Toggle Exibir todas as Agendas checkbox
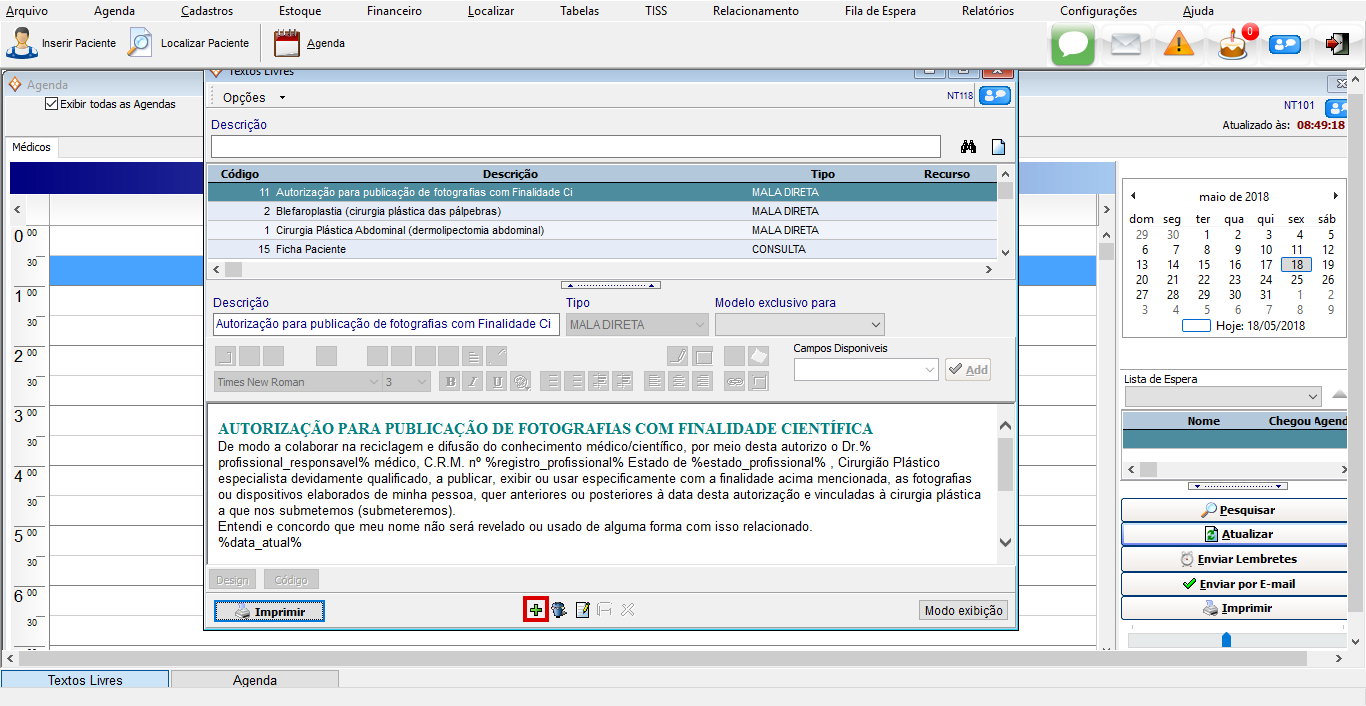Image resolution: width=1366 pixels, height=706 pixels. pyautogui.click(x=52, y=104)
